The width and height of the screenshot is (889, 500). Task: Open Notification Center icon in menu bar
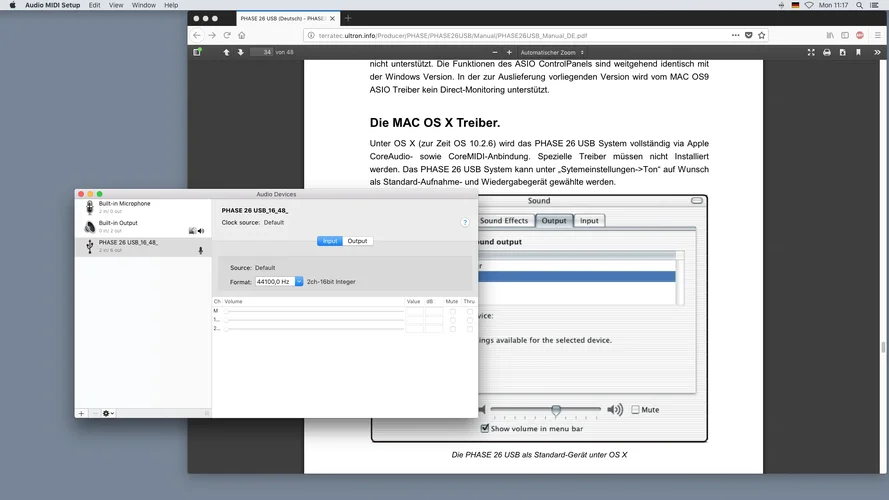(x=874, y=5)
